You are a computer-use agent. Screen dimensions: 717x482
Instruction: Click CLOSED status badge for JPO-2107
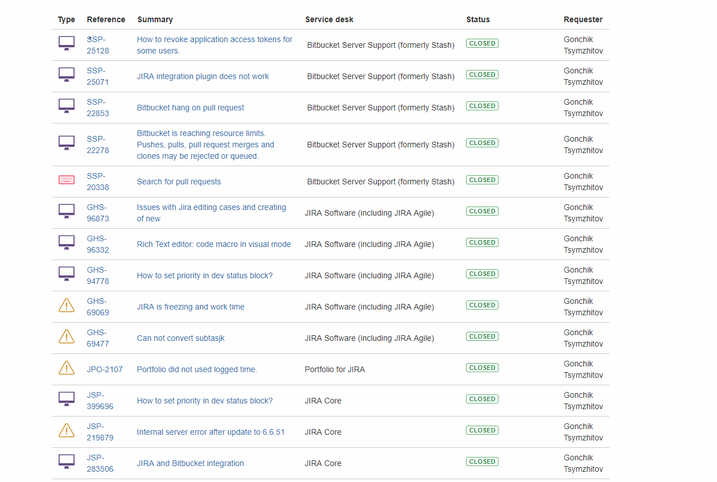482,368
